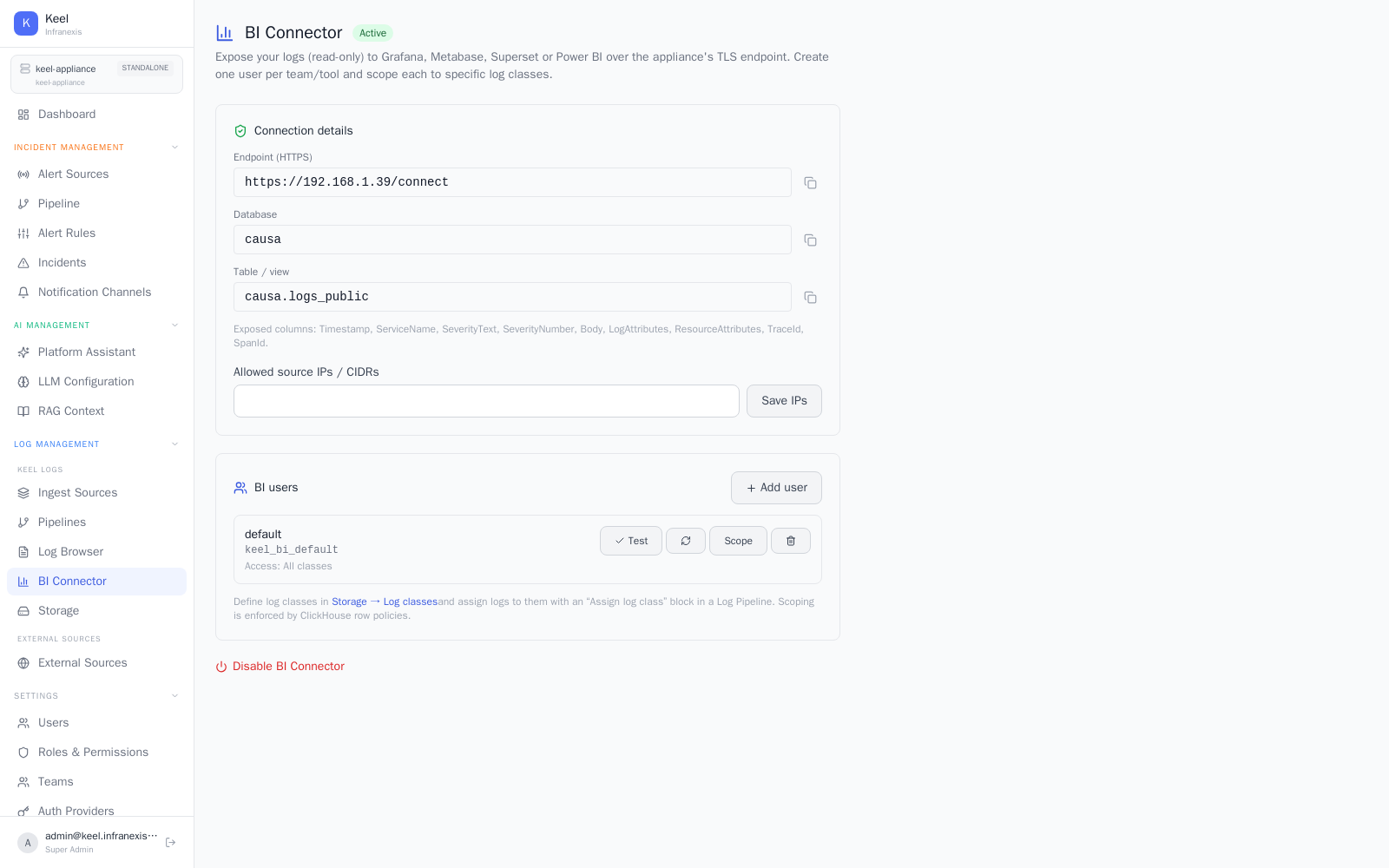Collapse the Incident Management section
1389x868 pixels.
pyautogui.click(x=174, y=148)
